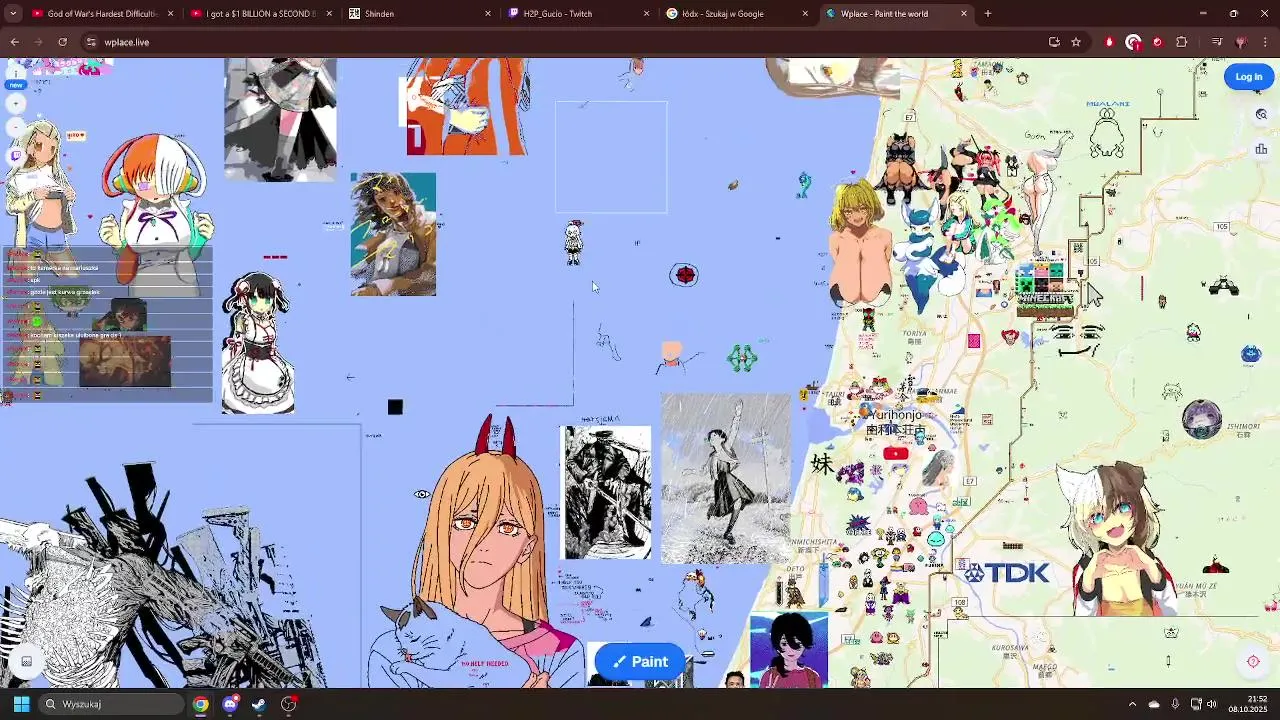This screenshot has width=1280, height=720.
Task: Go back to the previous page
Action: point(15,42)
